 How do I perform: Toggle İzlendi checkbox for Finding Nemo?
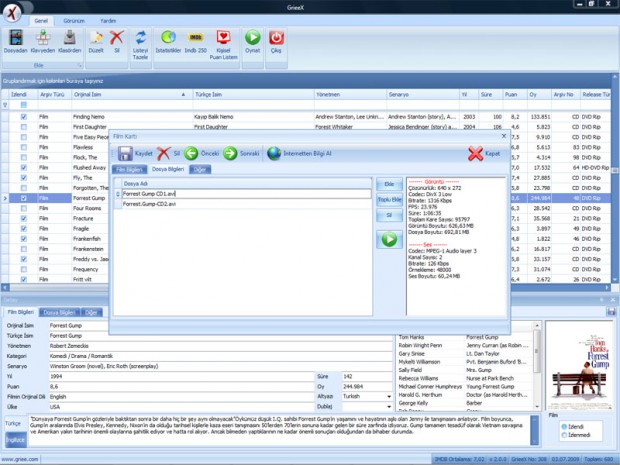(24, 117)
